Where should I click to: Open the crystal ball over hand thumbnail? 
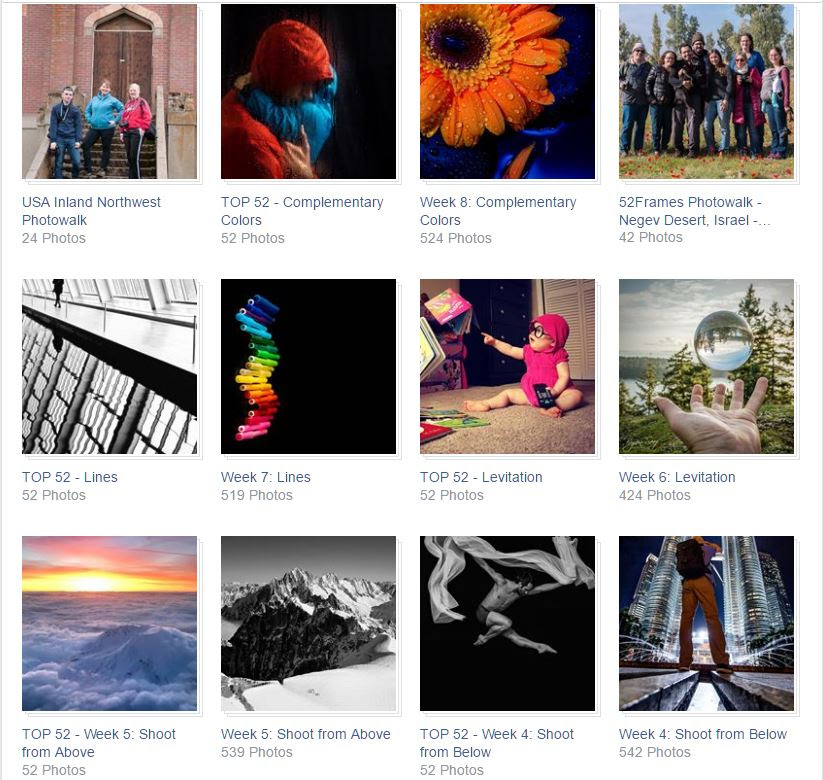(706, 366)
